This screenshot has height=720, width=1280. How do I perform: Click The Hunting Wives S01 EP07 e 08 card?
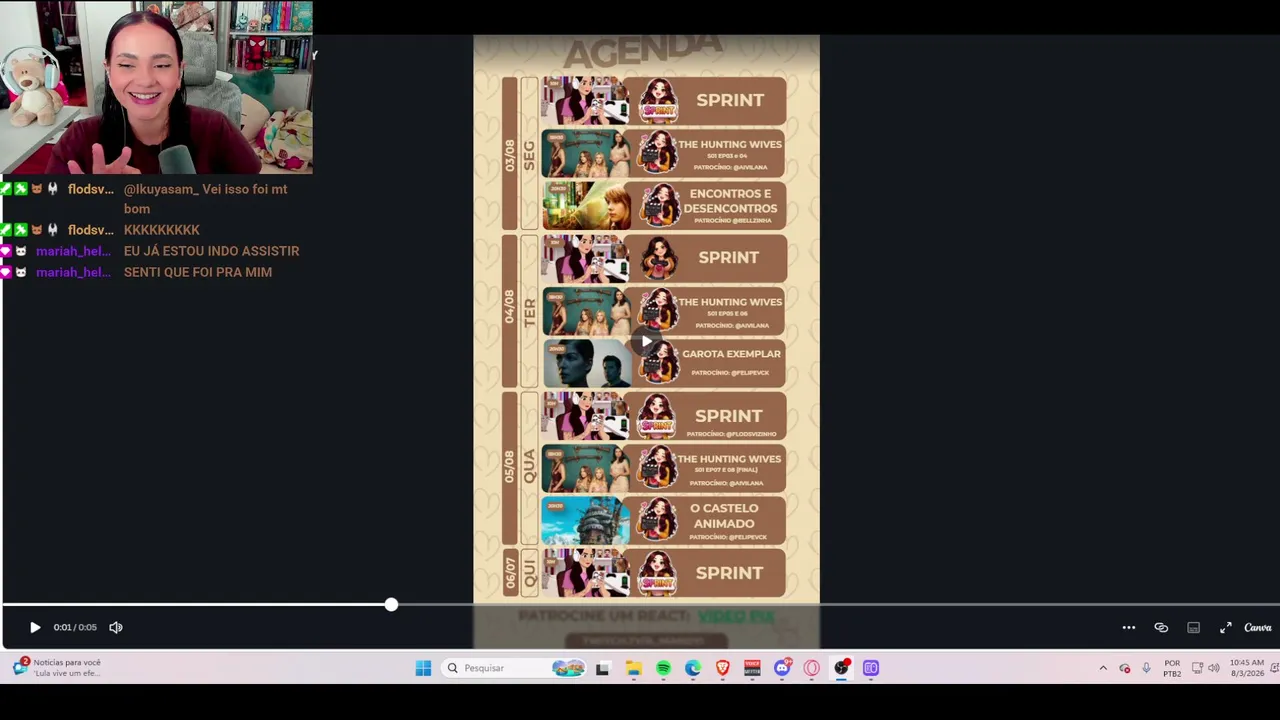point(664,468)
